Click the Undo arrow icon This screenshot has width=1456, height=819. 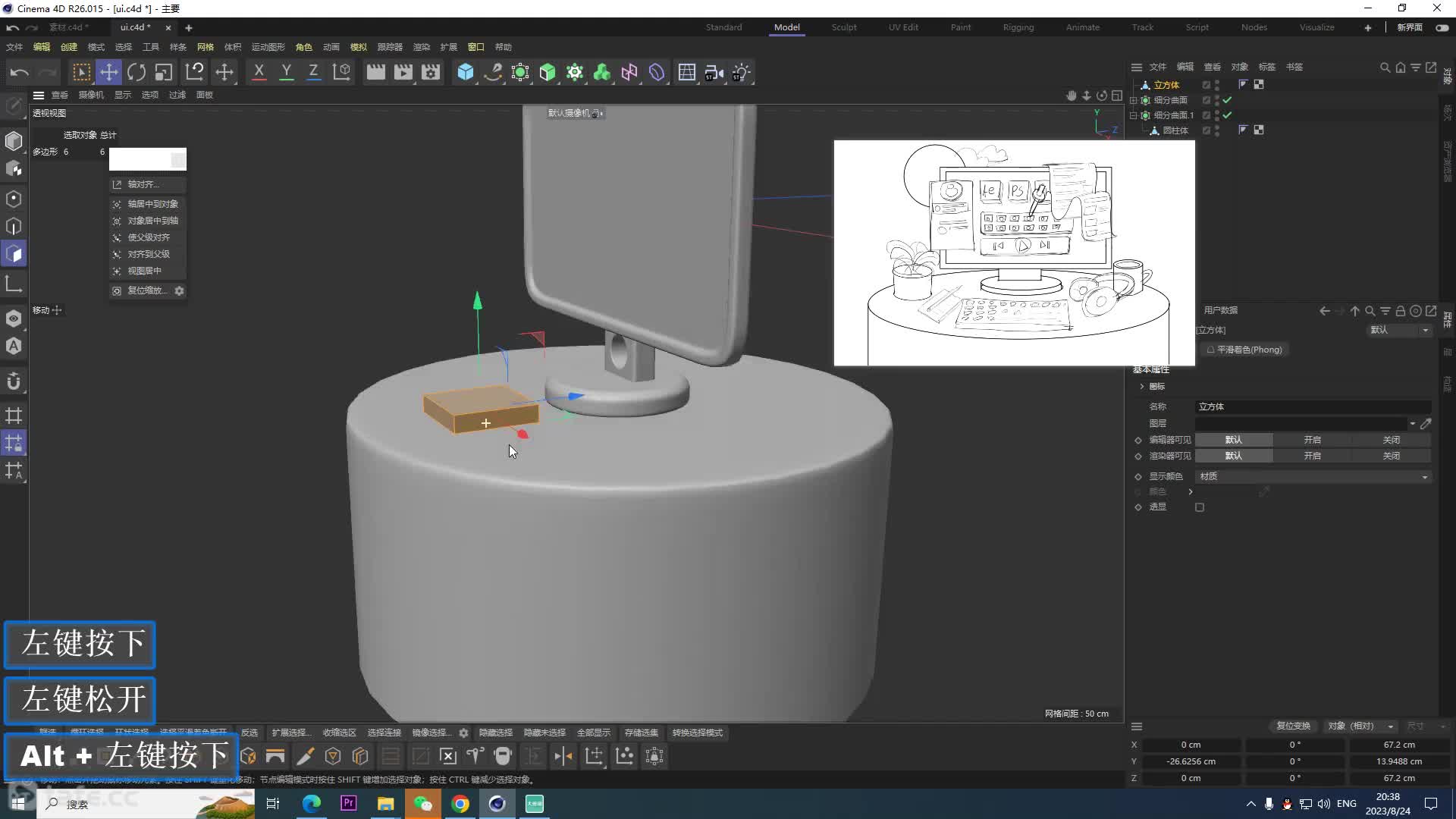pos(20,72)
